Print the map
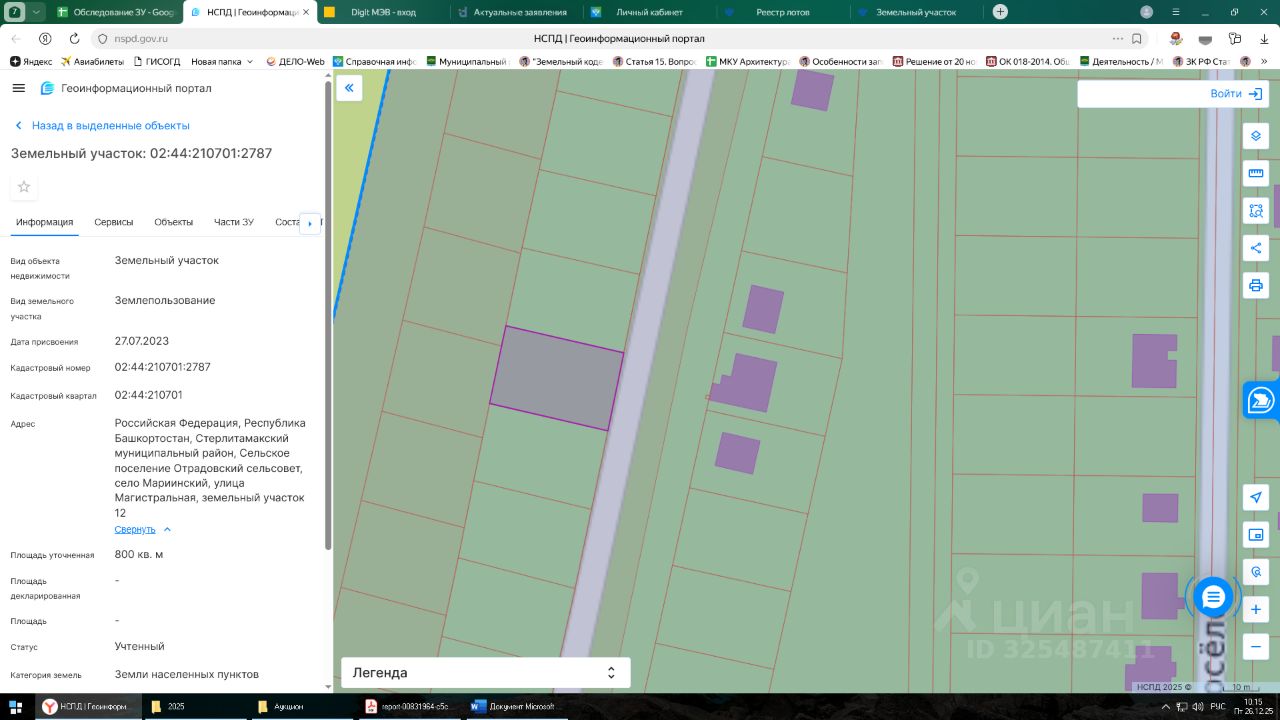1280x720 pixels. 1256,286
